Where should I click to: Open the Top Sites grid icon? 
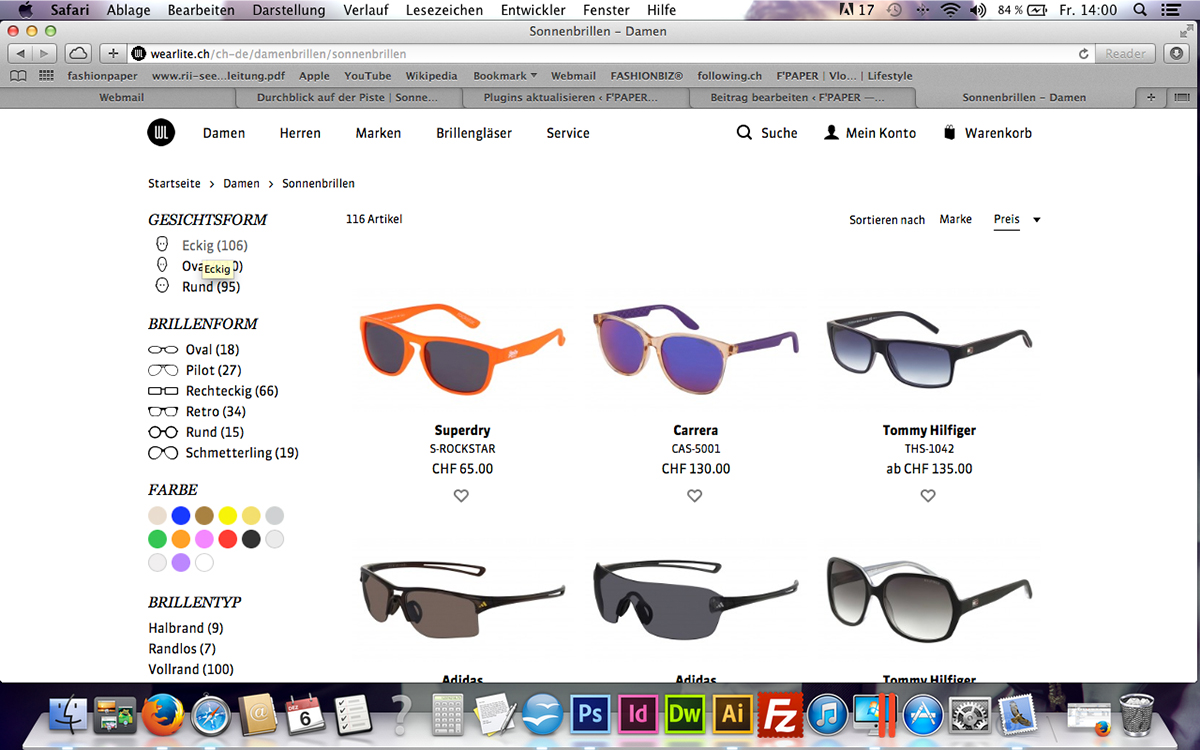46,75
